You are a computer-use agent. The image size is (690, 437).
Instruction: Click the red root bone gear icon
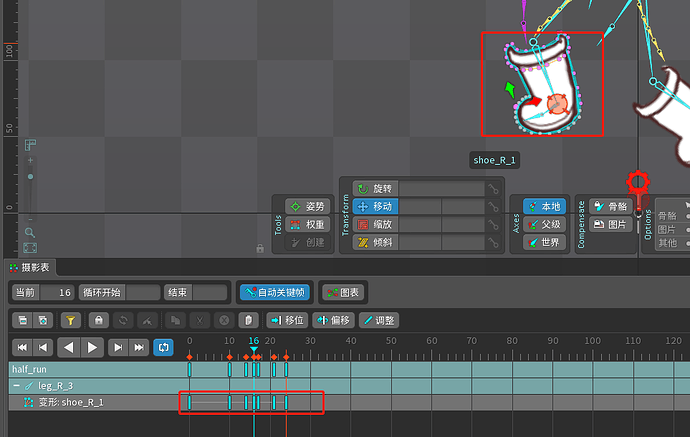pyautogui.click(x=638, y=182)
